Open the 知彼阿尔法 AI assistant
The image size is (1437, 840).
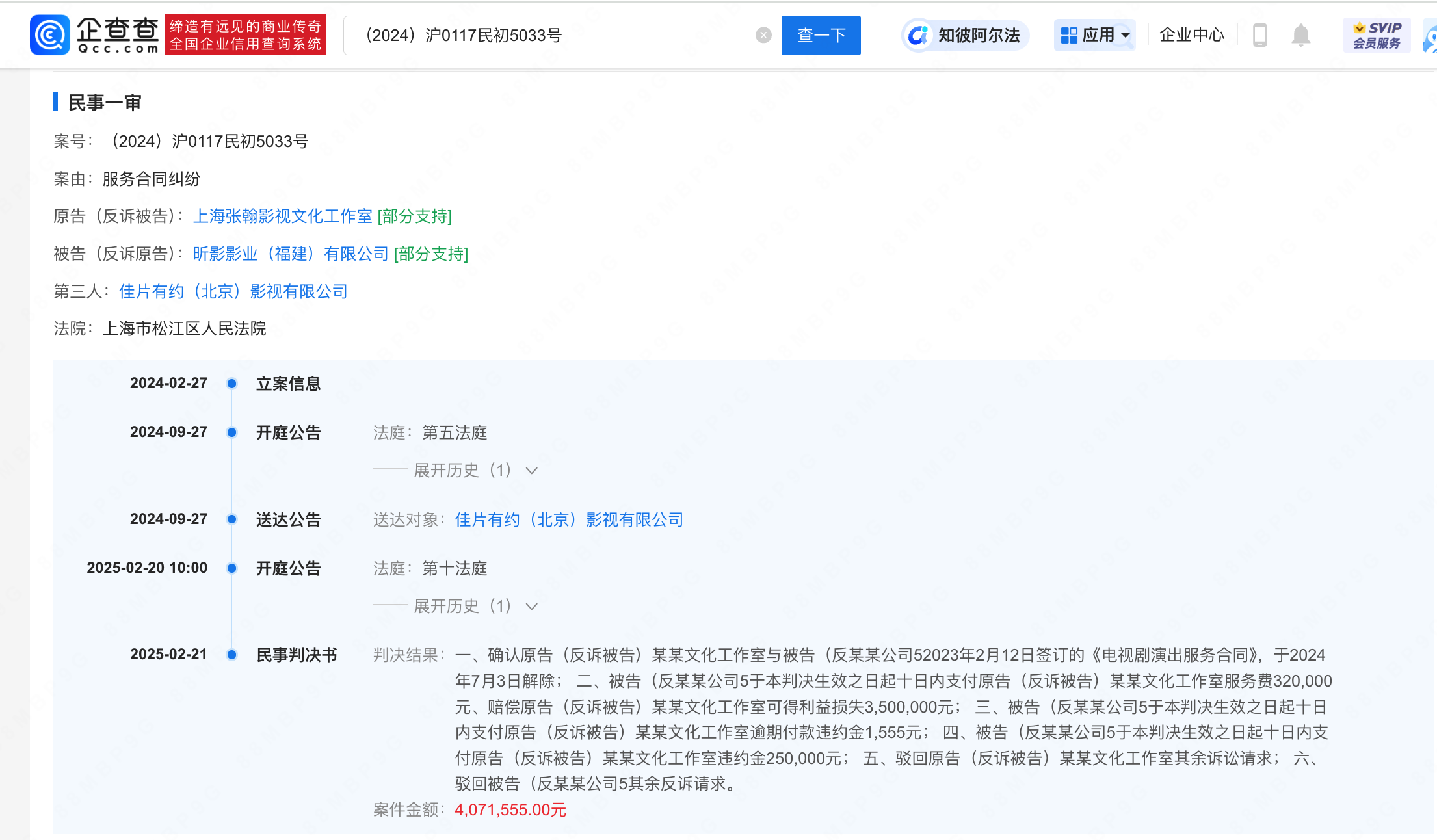point(966,35)
